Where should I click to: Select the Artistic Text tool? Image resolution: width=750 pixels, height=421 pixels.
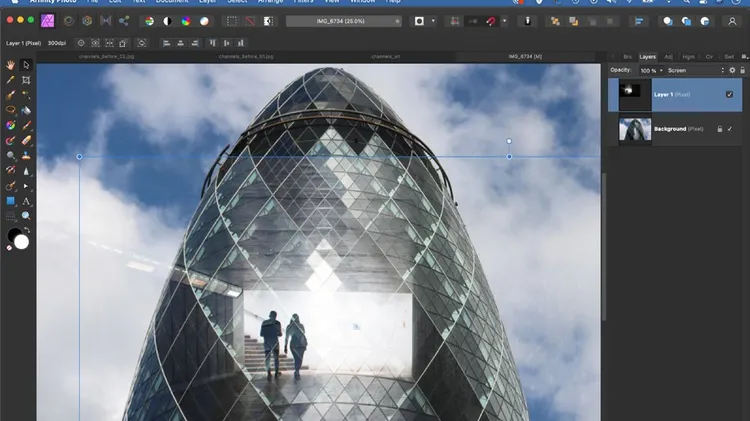click(26, 201)
